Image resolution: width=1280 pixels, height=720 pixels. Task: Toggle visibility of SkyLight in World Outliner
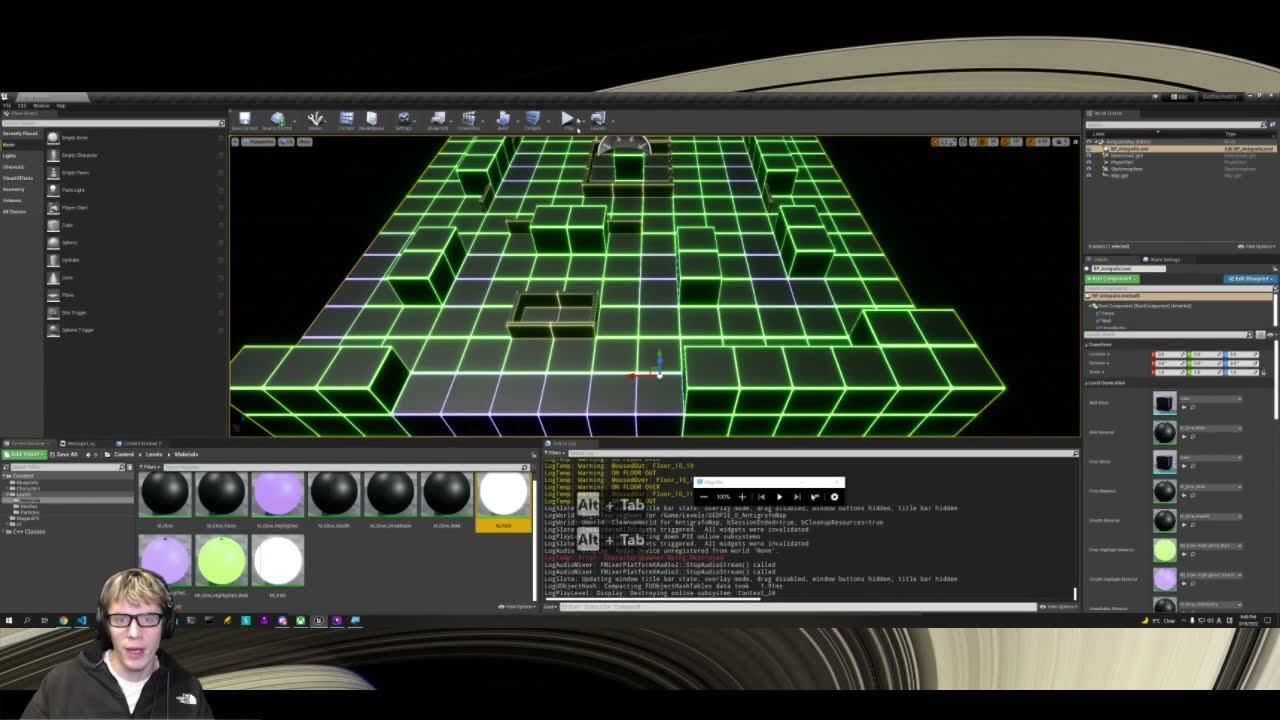point(1090,175)
